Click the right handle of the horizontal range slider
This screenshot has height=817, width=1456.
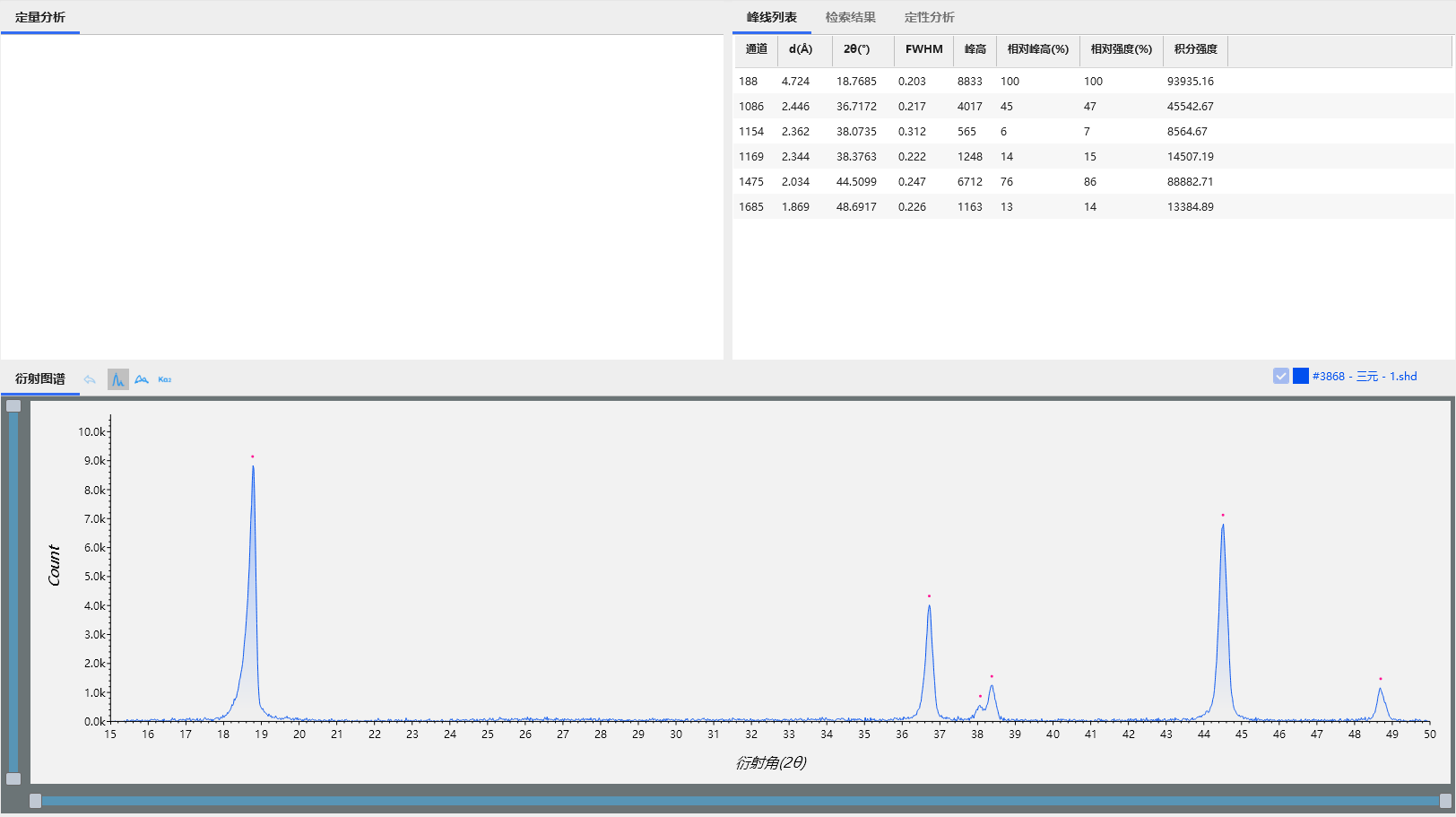tap(1445, 801)
